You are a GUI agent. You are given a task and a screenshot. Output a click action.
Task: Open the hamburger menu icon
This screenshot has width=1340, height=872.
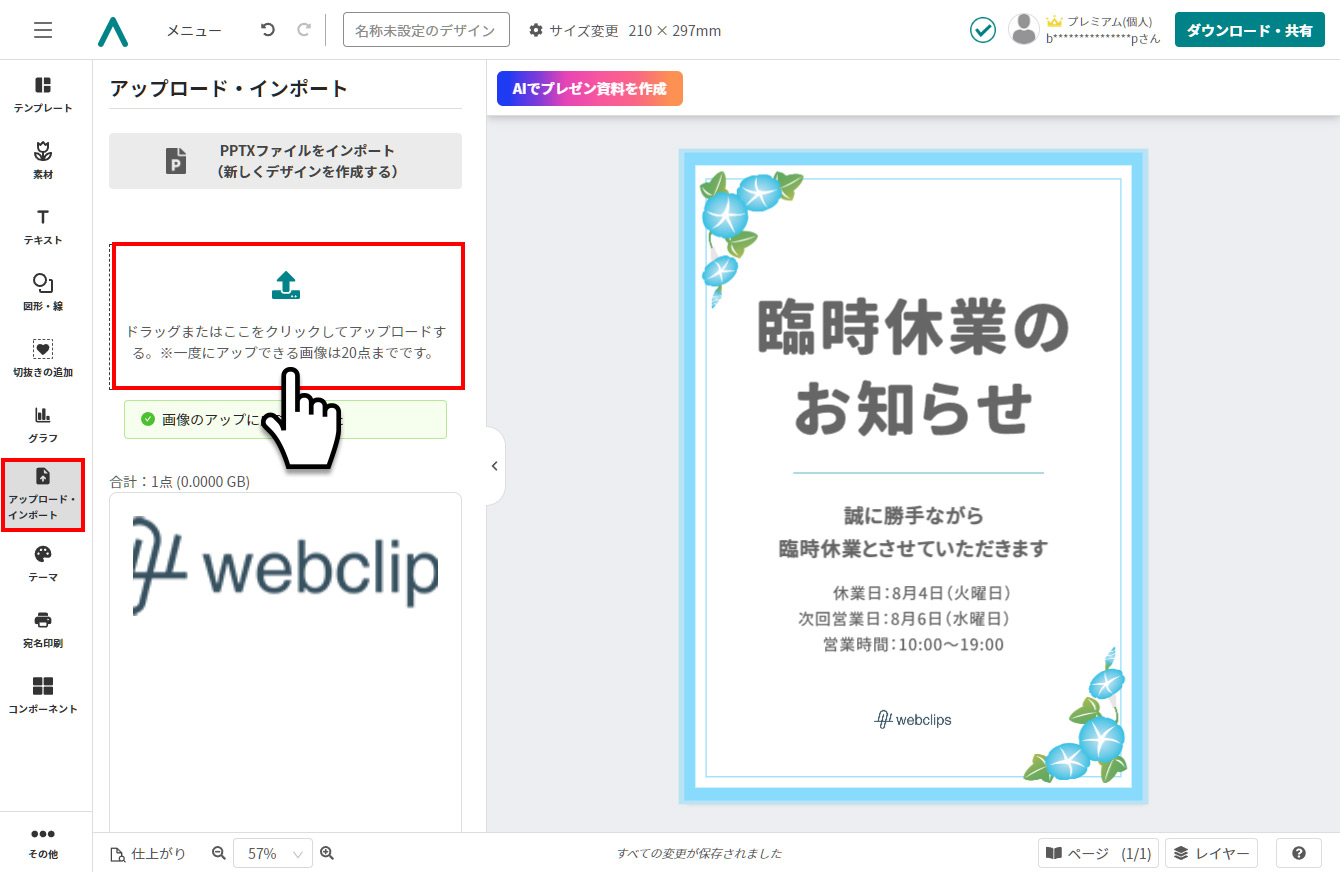(x=43, y=30)
